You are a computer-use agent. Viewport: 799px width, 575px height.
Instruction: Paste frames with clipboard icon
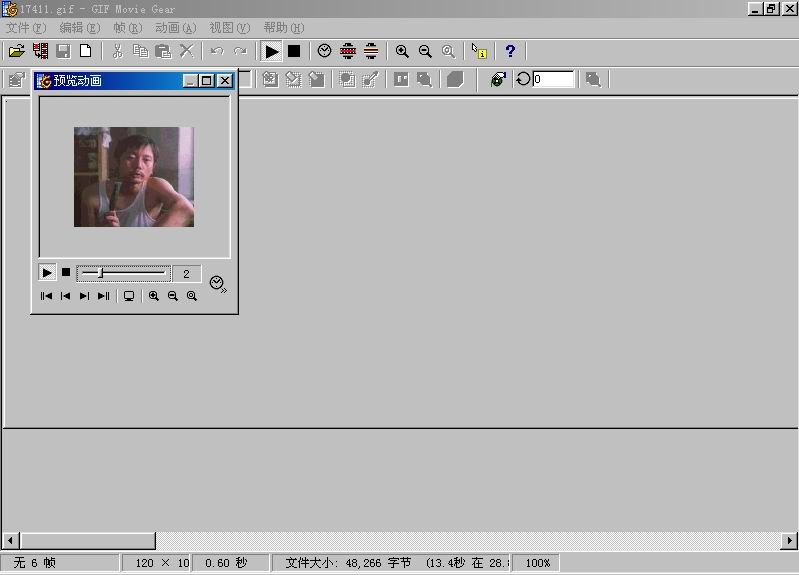pyautogui.click(x=163, y=51)
